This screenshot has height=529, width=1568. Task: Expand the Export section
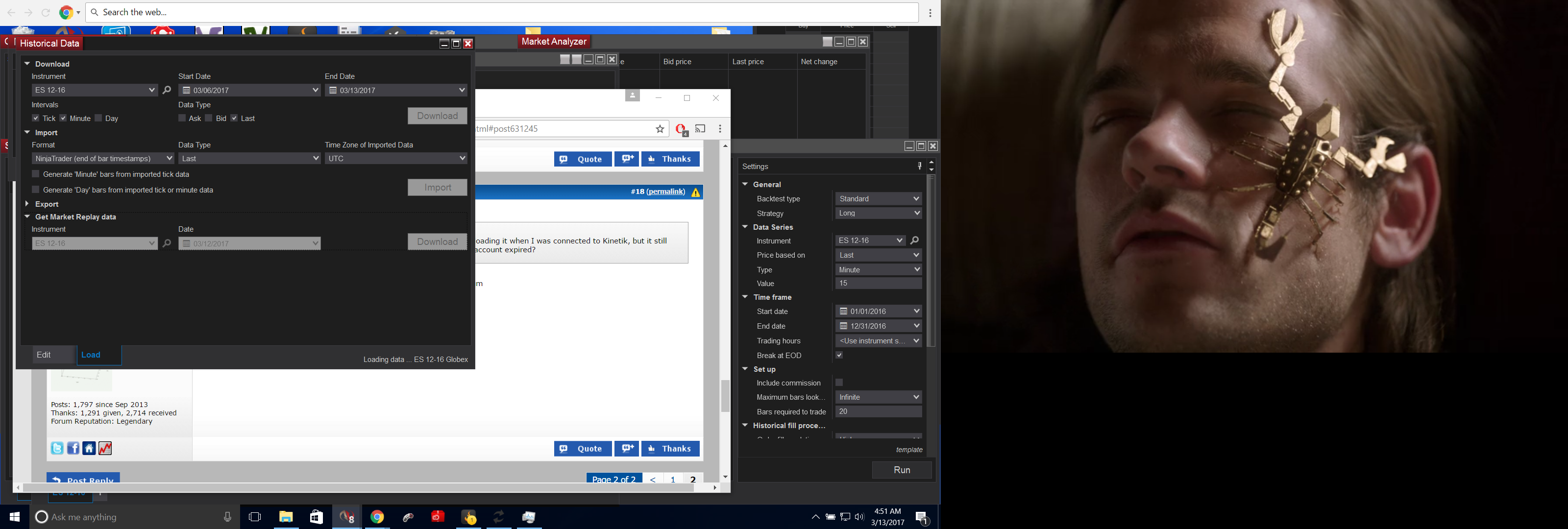pyautogui.click(x=27, y=204)
